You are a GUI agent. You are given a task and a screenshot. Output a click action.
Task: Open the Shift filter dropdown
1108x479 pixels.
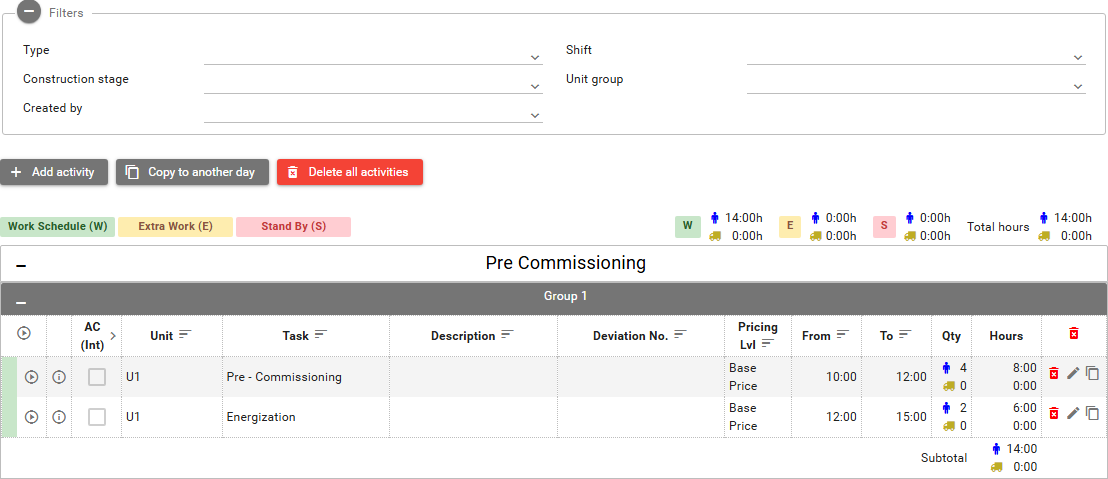[x=916, y=52]
